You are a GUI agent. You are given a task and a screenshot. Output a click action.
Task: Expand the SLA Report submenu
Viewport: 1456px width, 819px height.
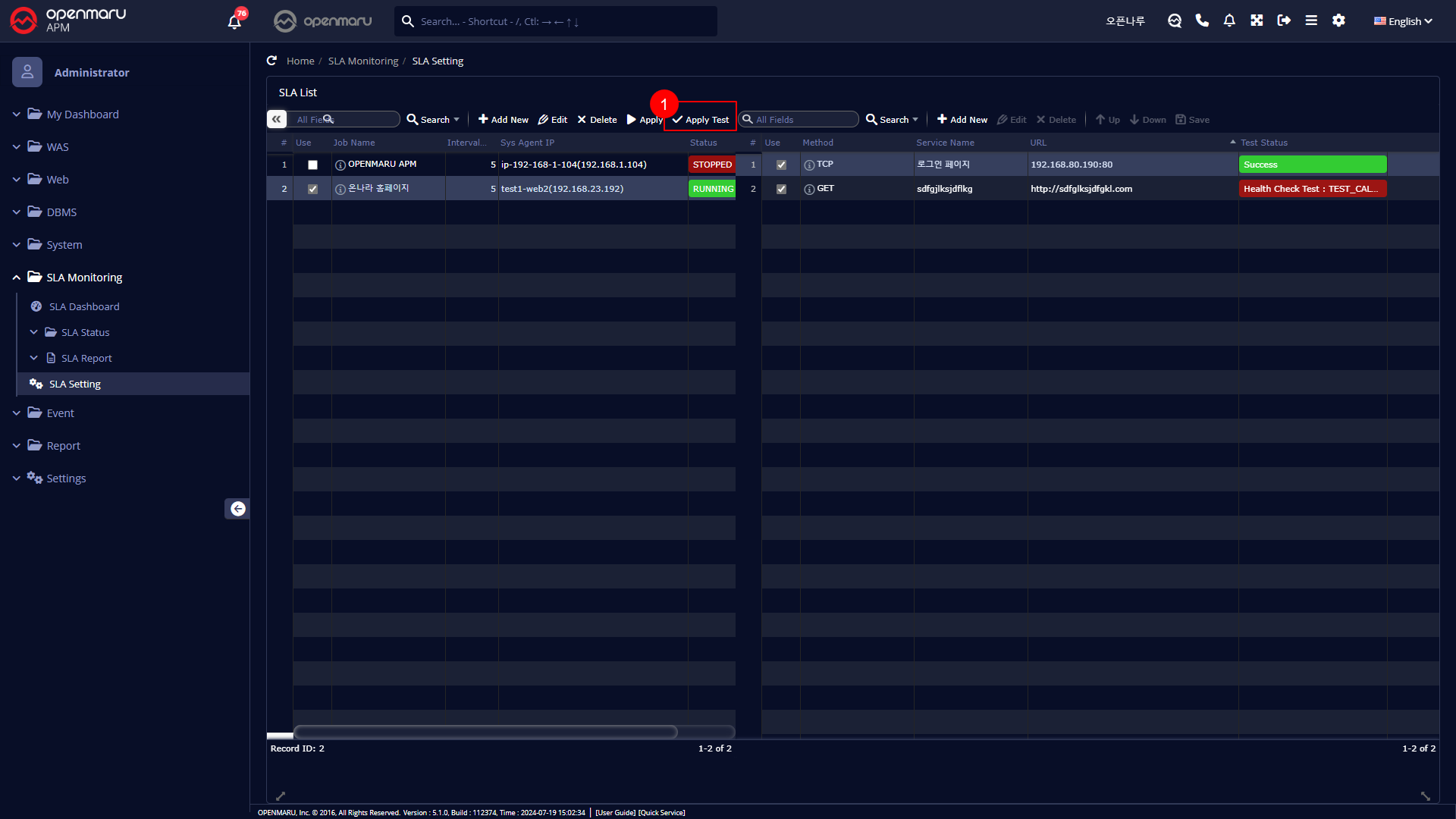point(86,358)
